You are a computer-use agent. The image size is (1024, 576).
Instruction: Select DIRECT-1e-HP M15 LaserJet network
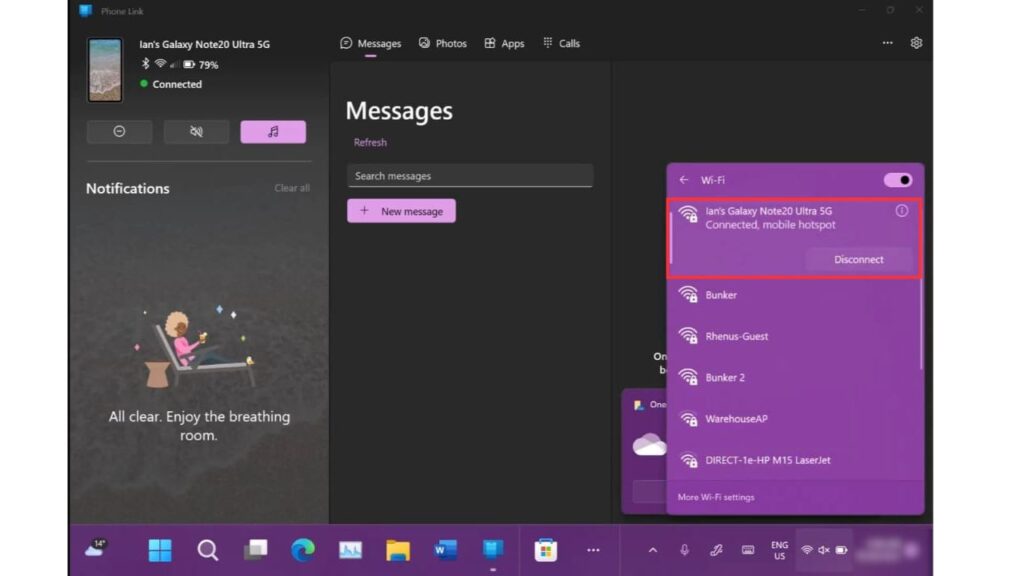793,460
